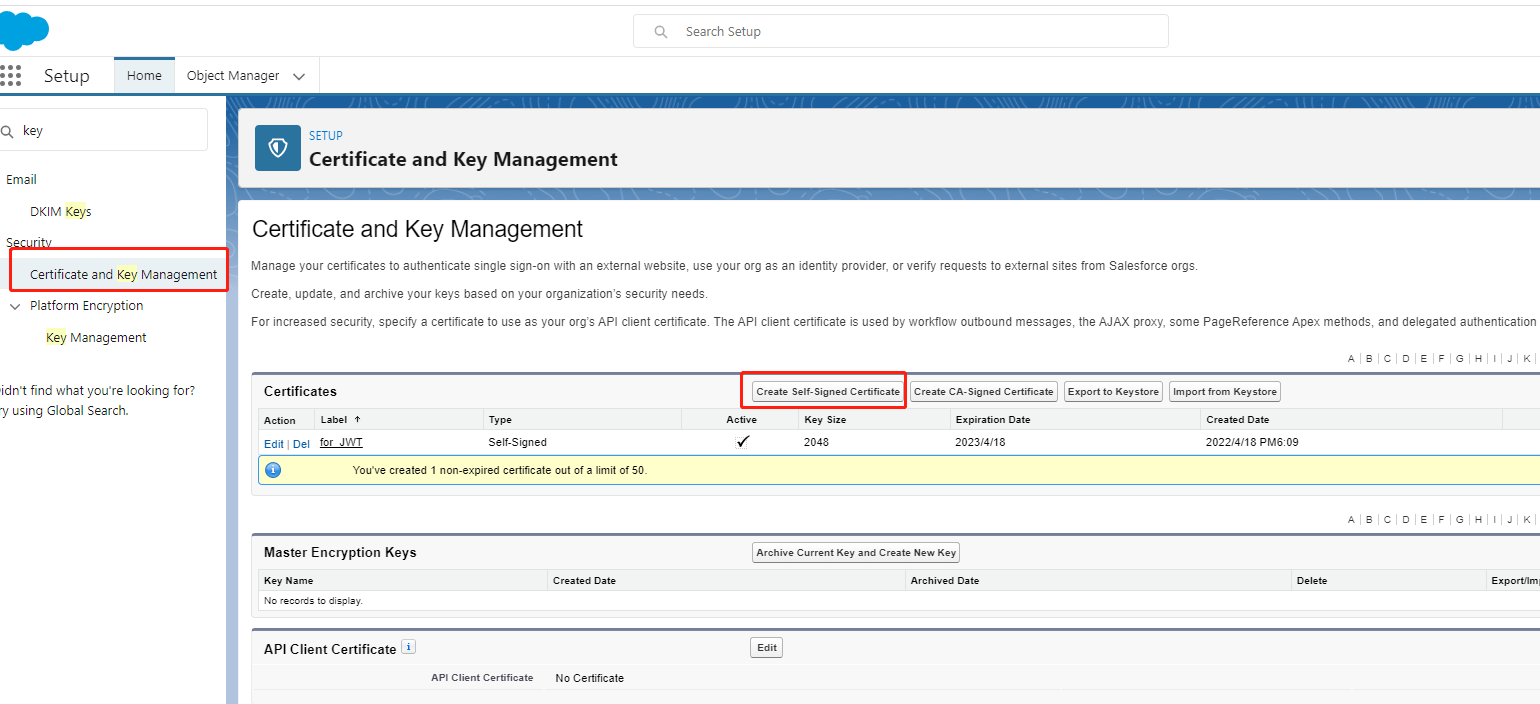Click the Export to Keystore button
The height and width of the screenshot is (704, 1540).
point(1112,391)
